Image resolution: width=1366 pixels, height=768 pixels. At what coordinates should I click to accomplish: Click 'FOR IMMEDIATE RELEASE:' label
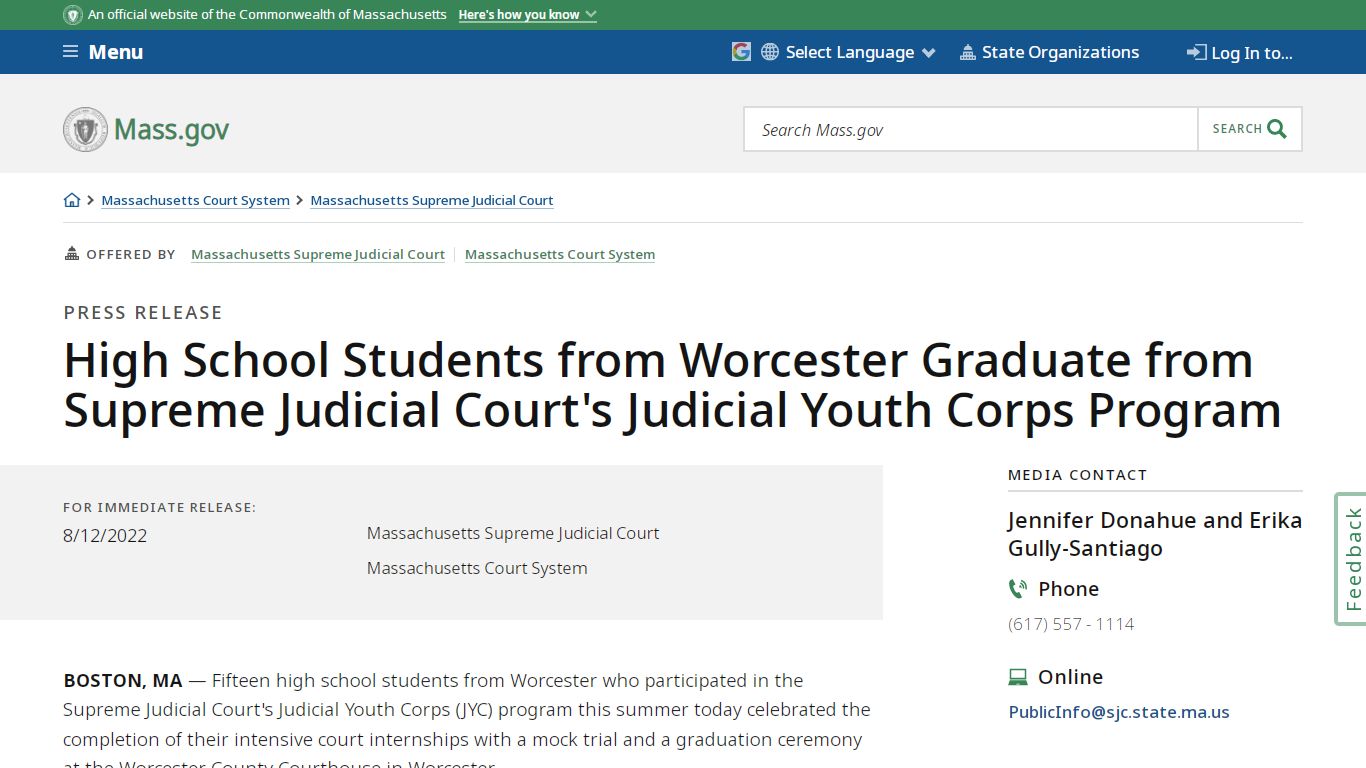[x=160, y=507]
